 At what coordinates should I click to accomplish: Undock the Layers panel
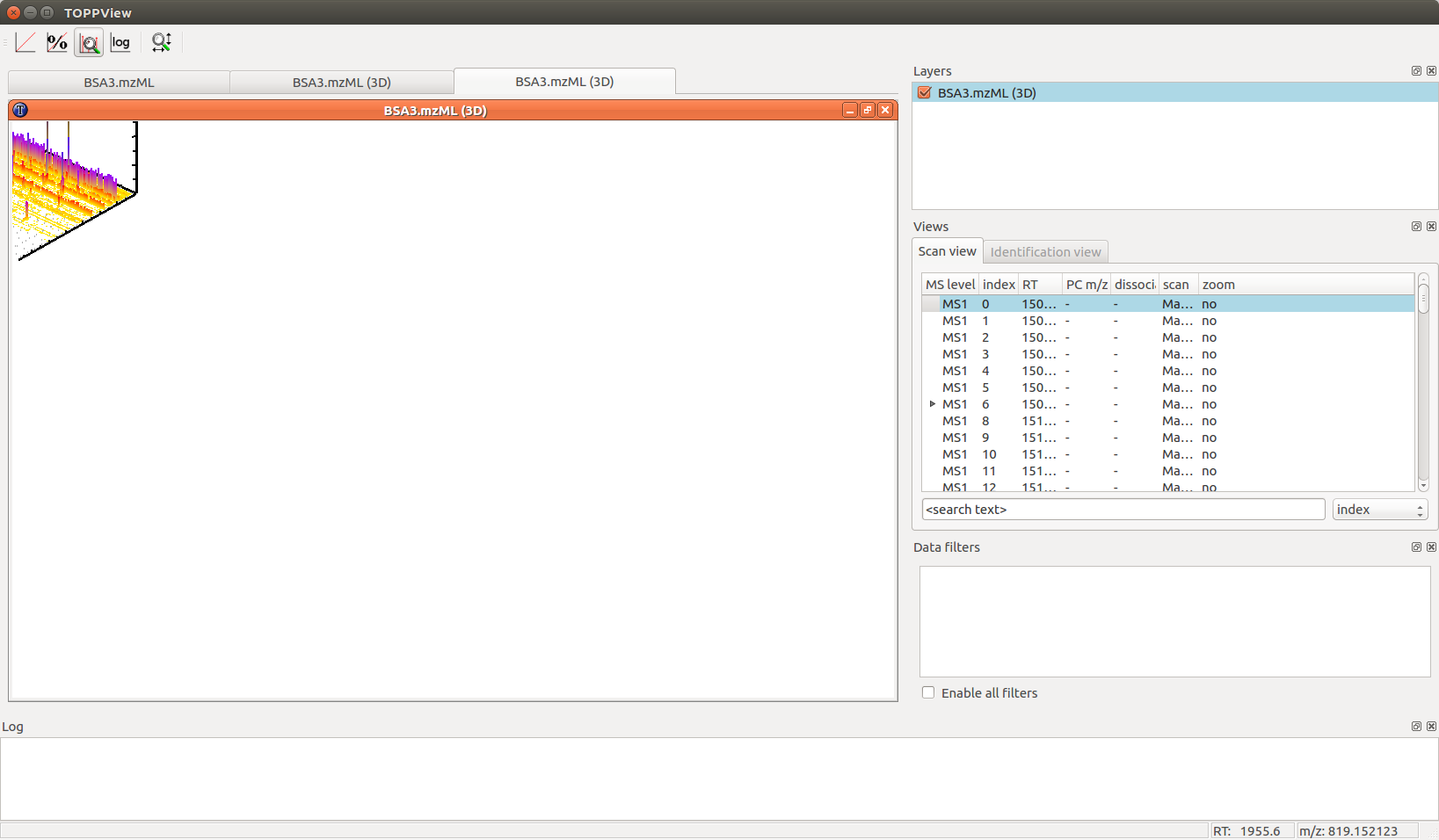(x=1416, y=70)
